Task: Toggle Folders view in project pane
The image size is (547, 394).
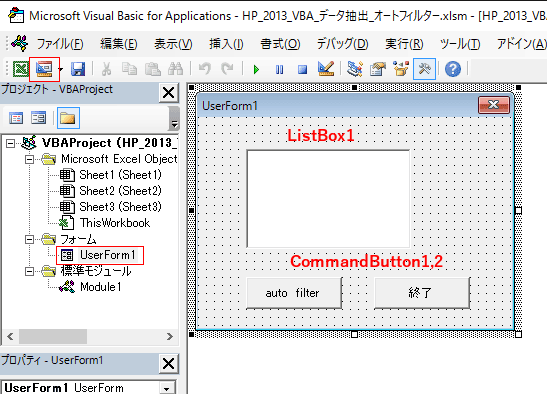Action: 68,118
